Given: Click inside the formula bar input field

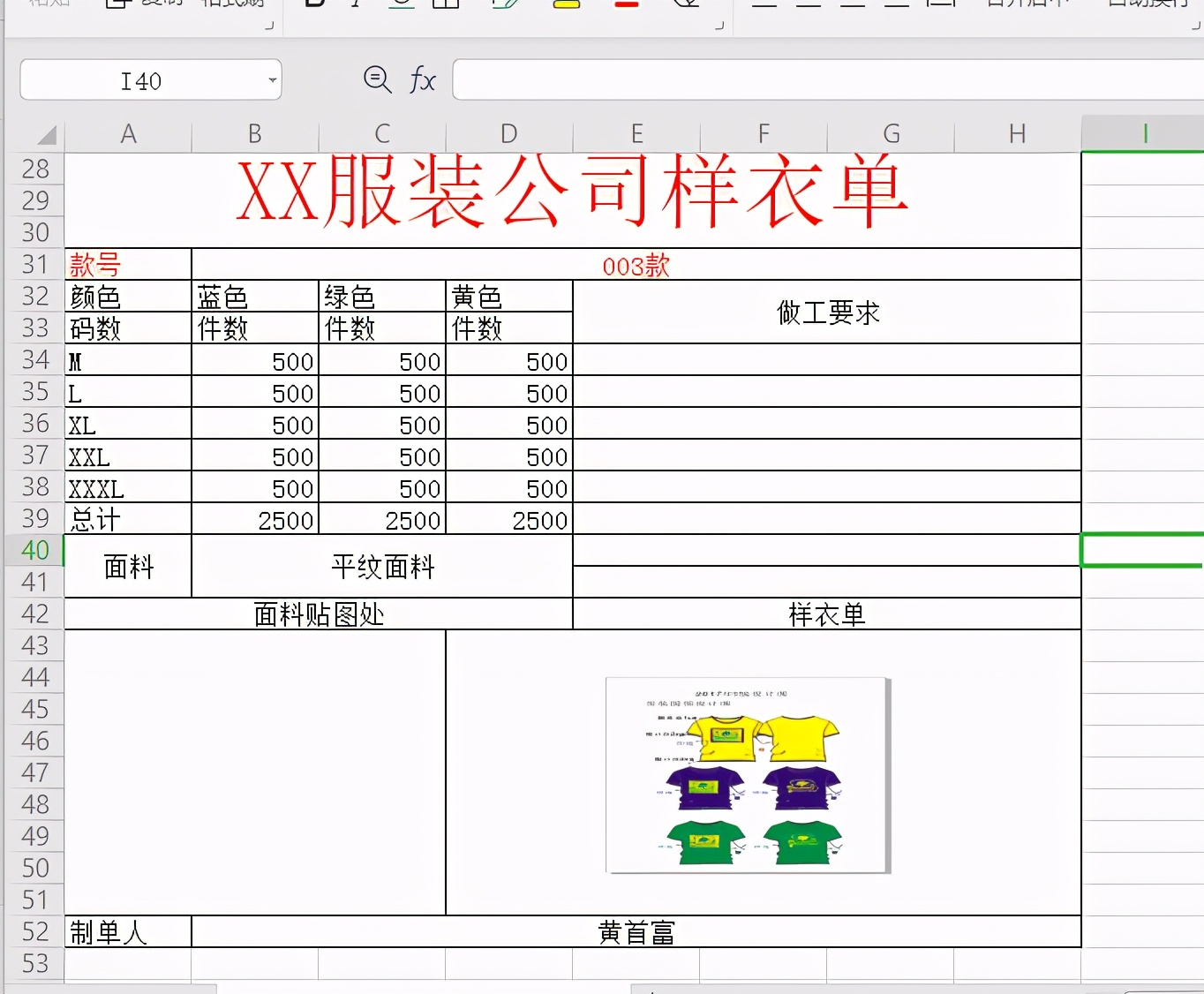Looking at the screenshot, I should click(794, 79).
